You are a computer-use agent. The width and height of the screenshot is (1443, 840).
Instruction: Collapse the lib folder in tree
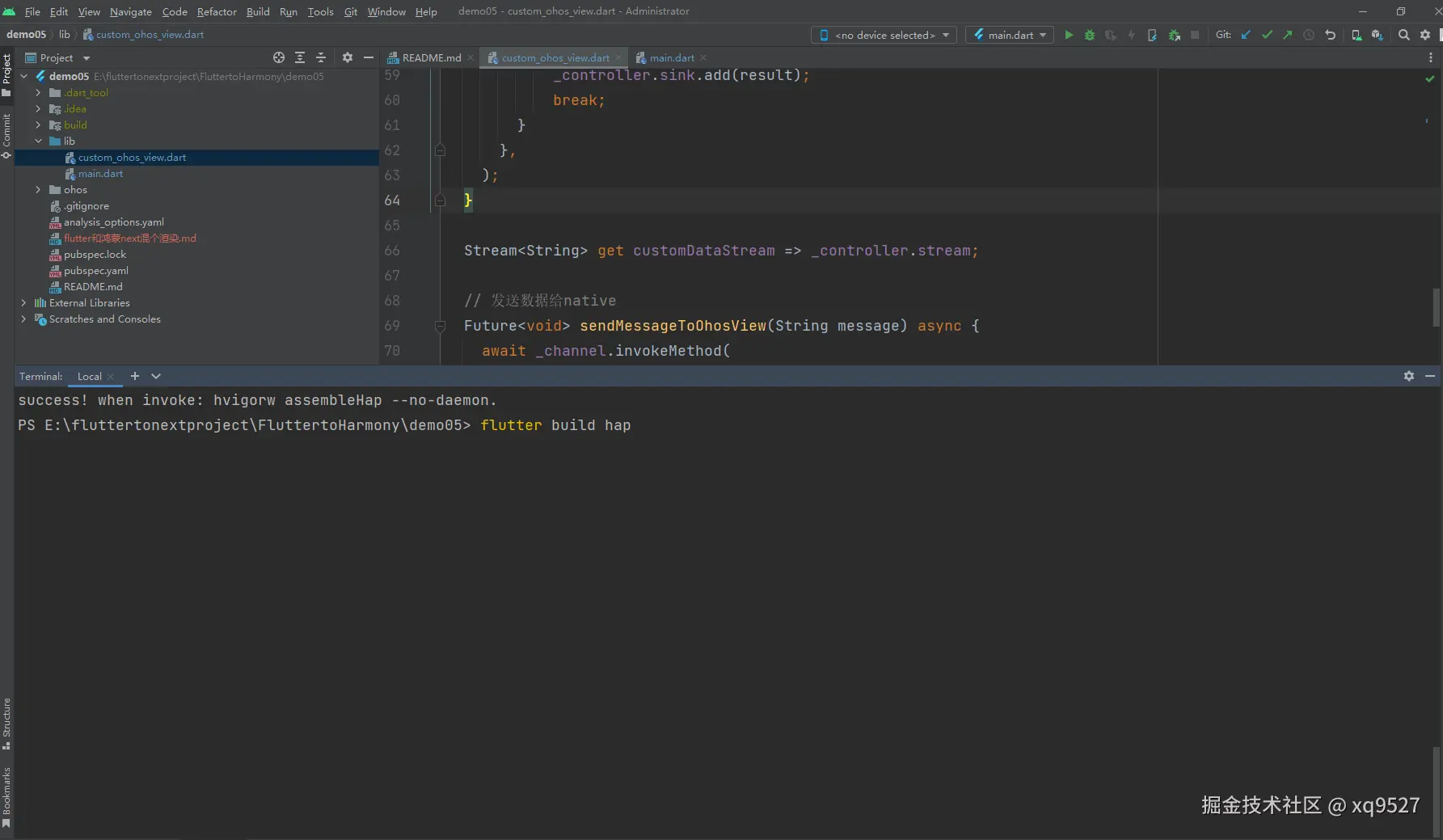tap(38, 141)
